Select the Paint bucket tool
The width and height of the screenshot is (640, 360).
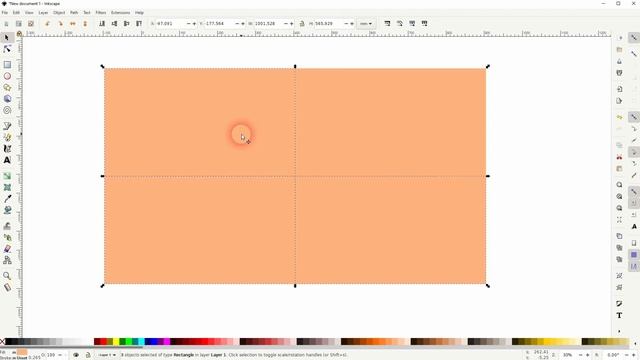[x=7, y=210]
